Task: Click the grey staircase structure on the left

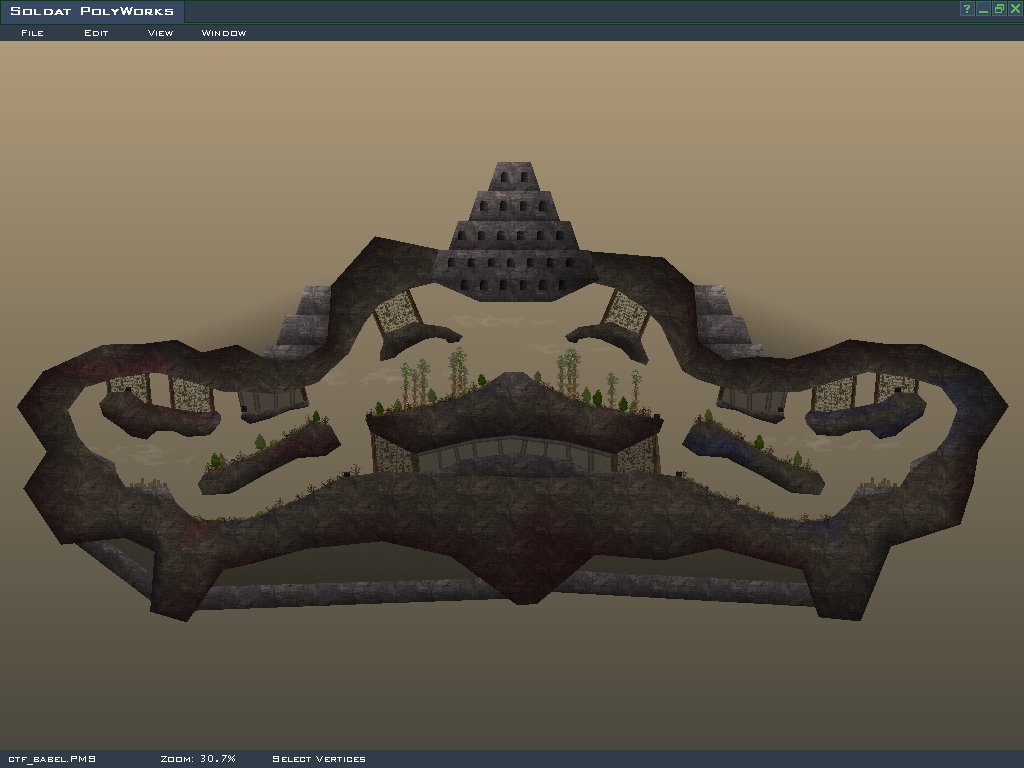Action: pyautogui.click(x=303, y=320)
